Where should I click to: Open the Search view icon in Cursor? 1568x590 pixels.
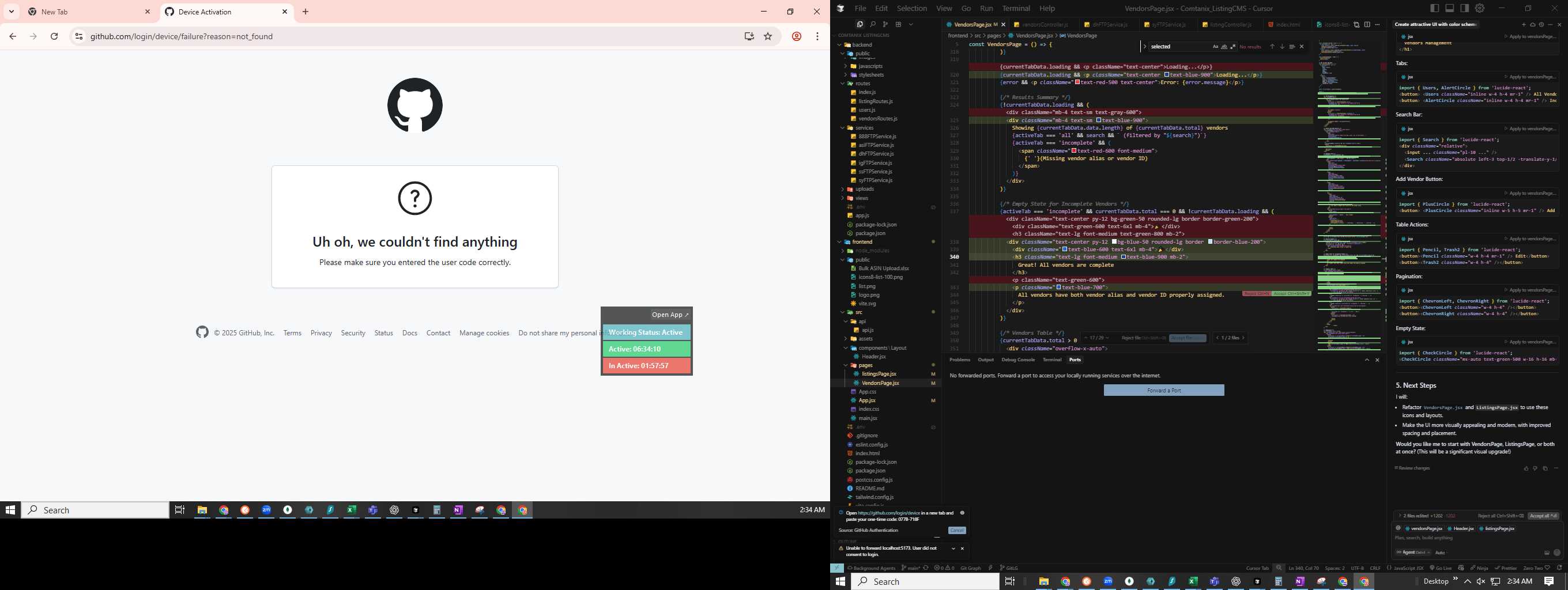coord(873,24)
